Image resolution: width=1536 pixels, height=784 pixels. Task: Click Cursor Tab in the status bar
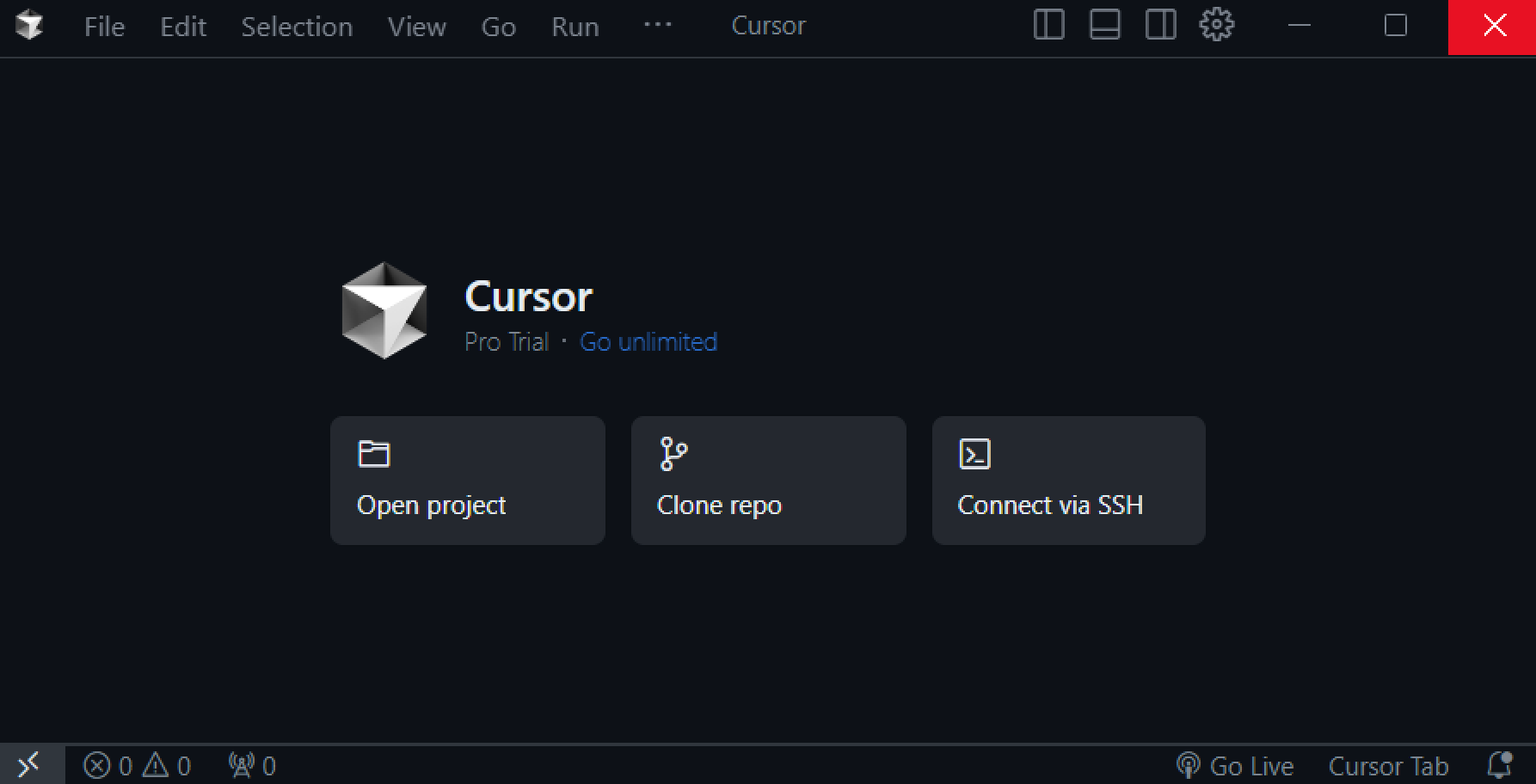1388,763
